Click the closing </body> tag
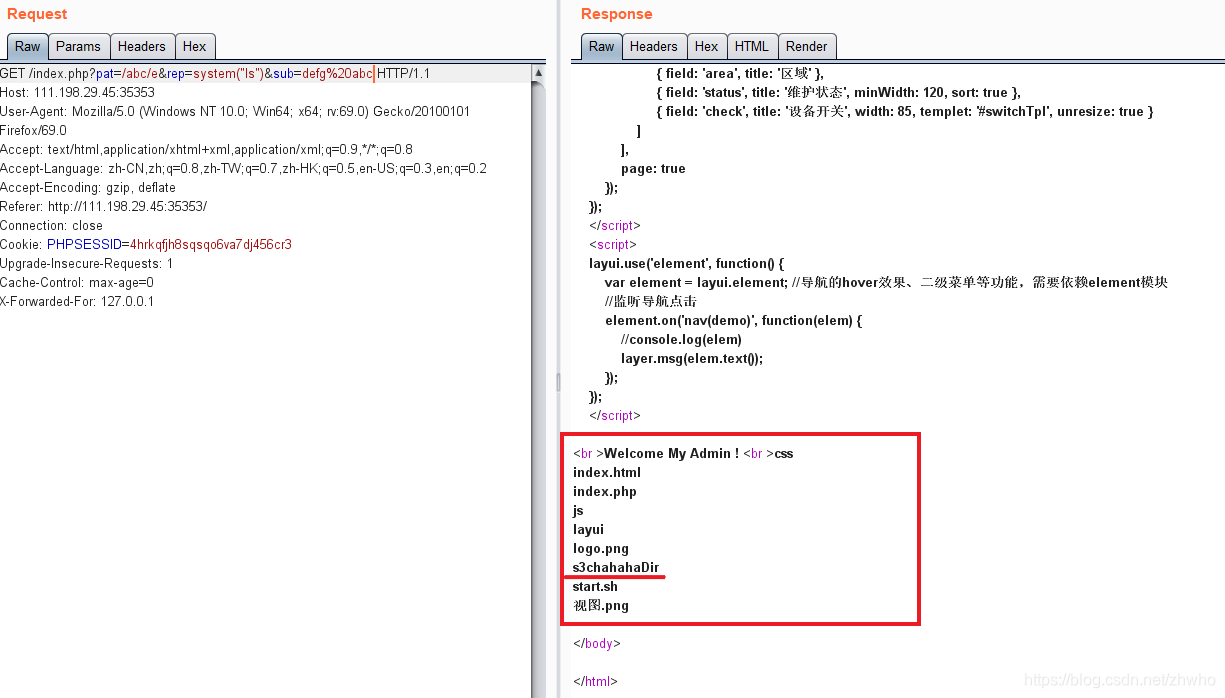This screenshot has width=1225, height=698. 597,643
